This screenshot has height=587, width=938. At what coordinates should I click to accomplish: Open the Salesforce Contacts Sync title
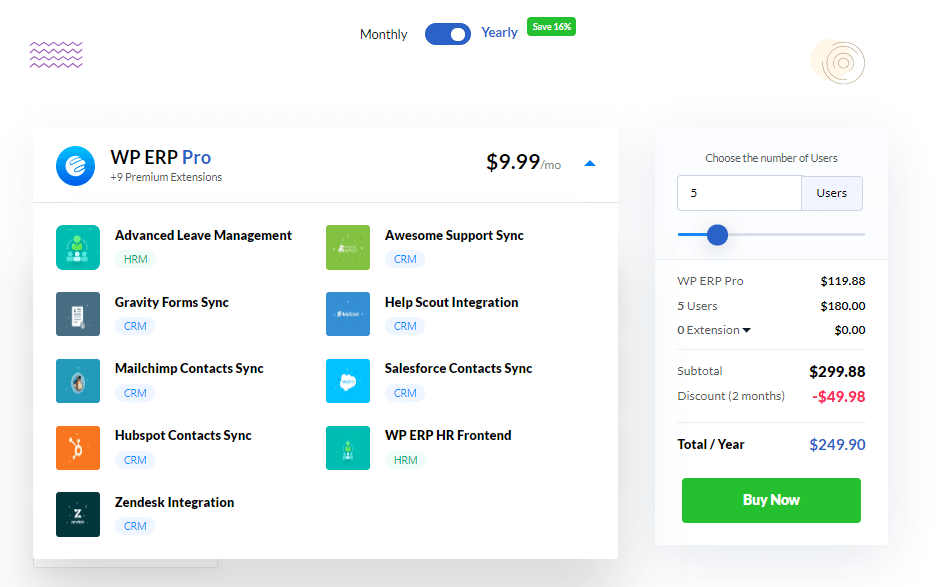458,369
